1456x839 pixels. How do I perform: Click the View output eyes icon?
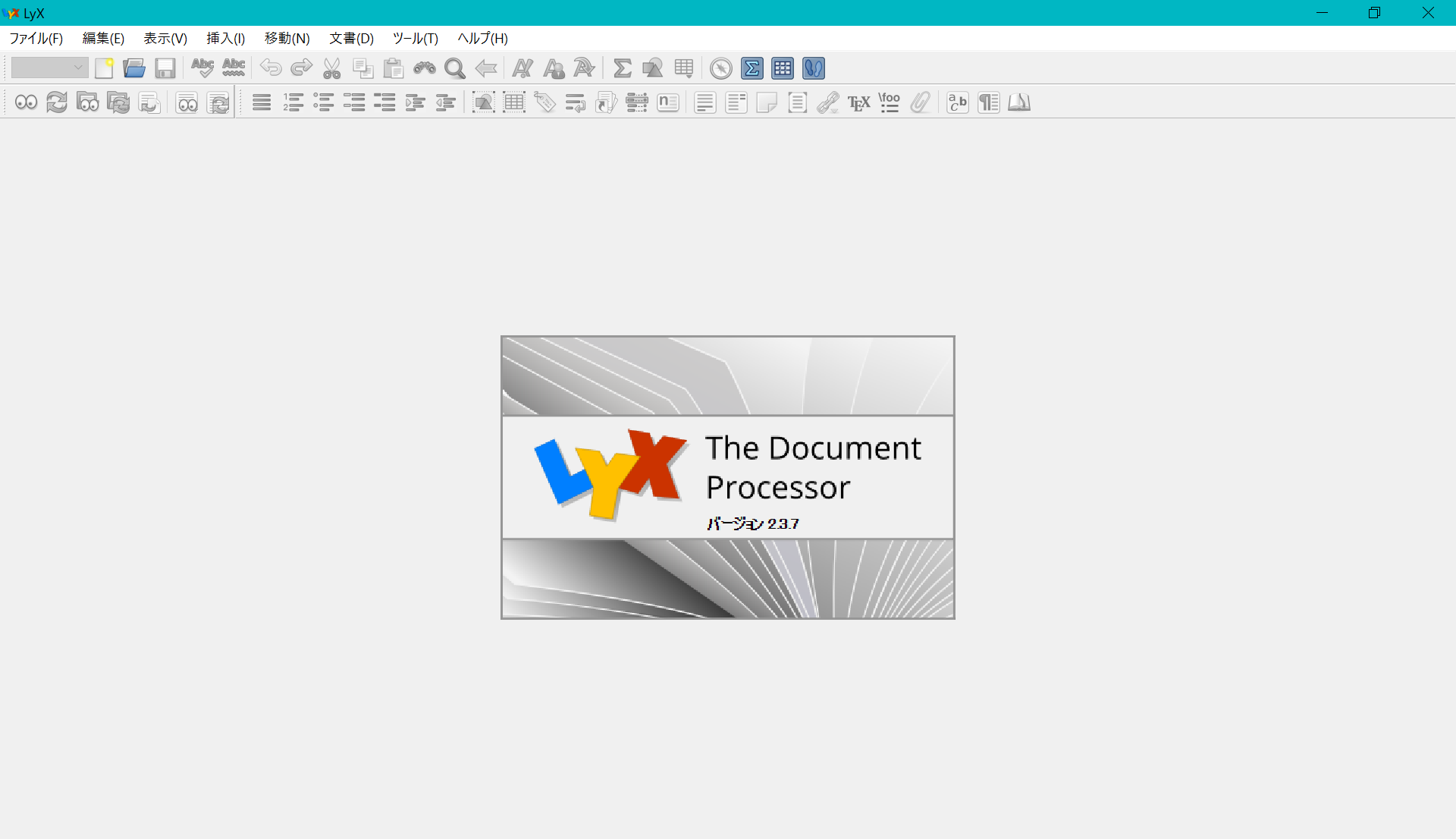26,102
